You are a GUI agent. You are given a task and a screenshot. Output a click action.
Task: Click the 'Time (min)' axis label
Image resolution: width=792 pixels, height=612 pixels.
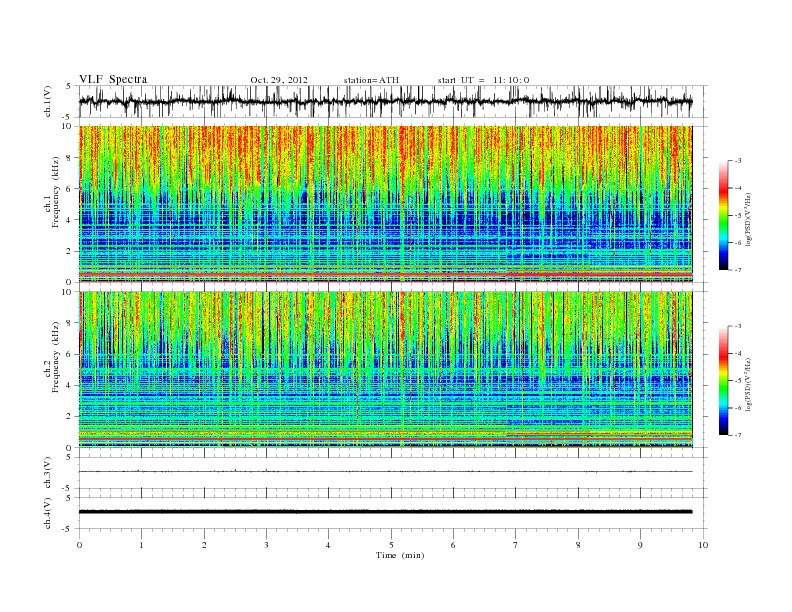[400, 555]
